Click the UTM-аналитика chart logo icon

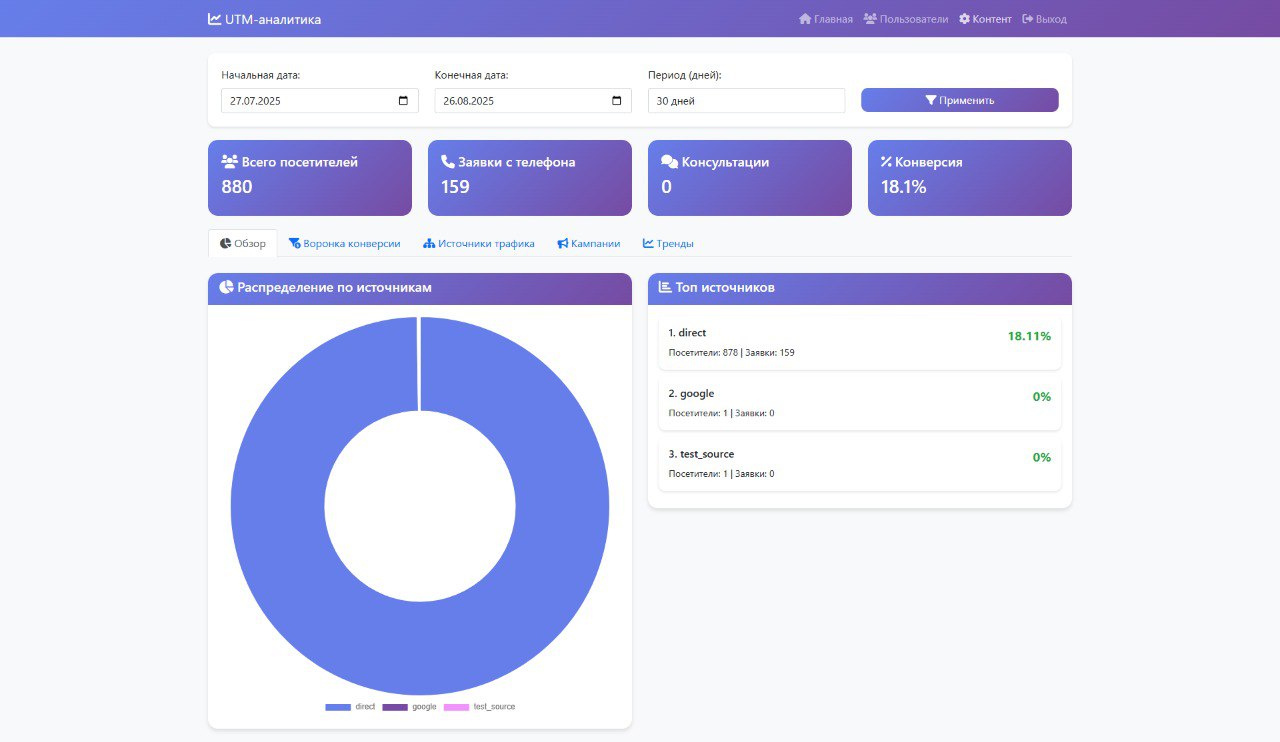[214, 19]
